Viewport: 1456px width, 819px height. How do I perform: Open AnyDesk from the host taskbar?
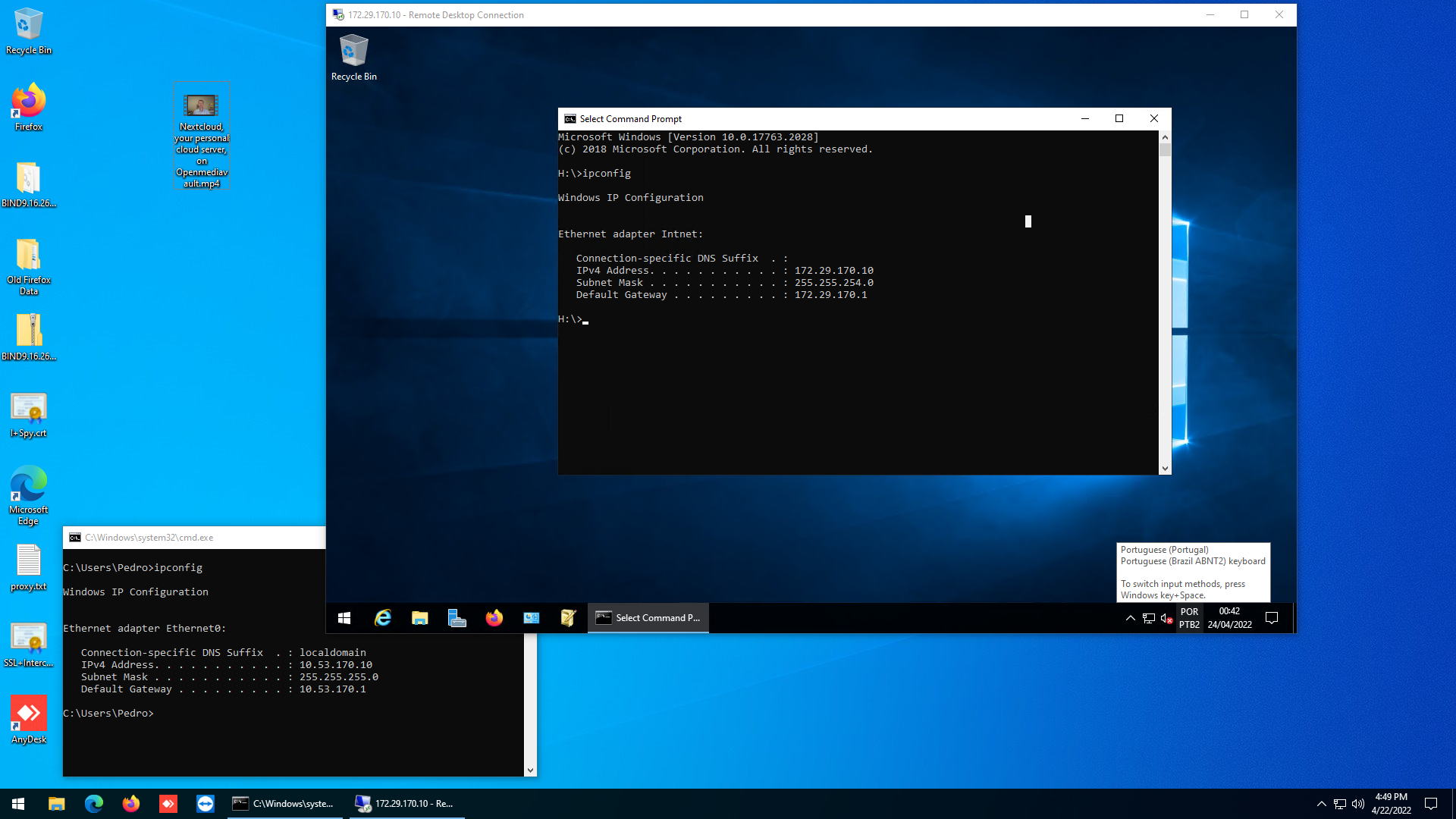[168, 803]
